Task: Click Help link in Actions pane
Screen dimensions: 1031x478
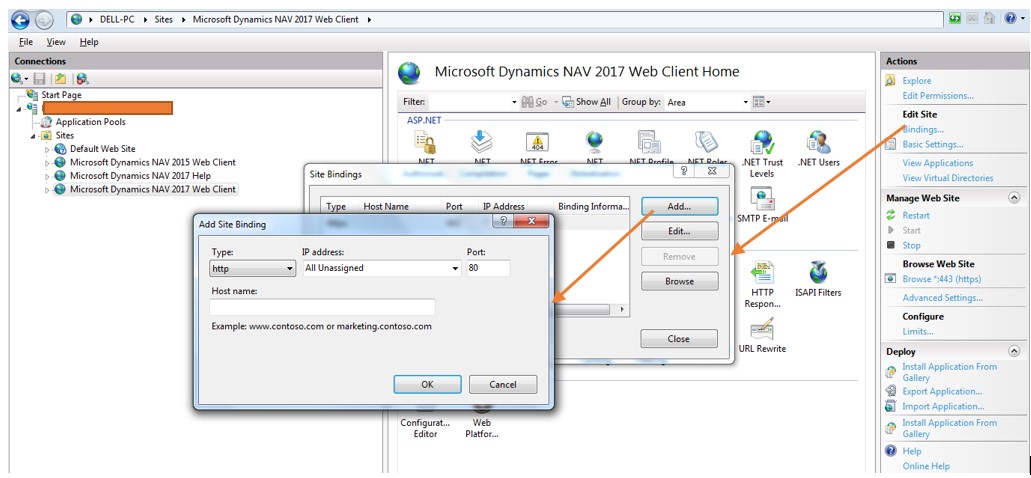Action: pos(911,452)
